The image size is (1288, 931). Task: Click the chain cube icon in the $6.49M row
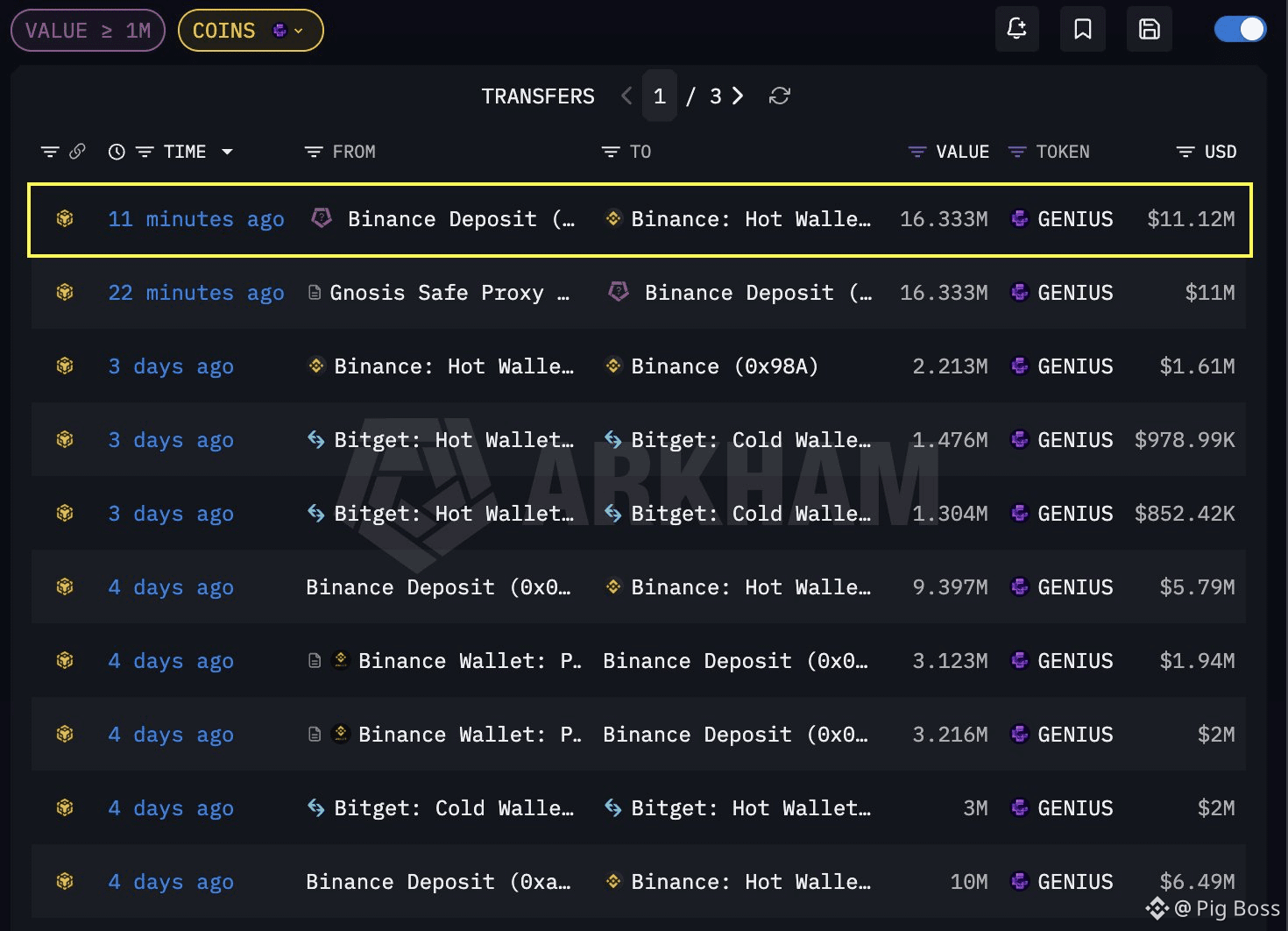point(65,881)
